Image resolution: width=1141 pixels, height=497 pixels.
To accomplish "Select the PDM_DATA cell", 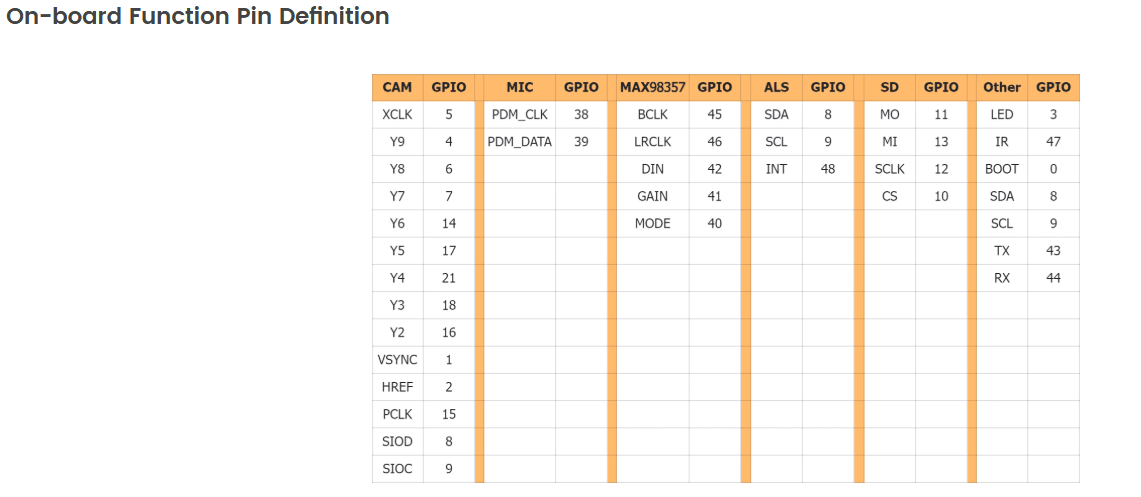I will tap(520, 142).
